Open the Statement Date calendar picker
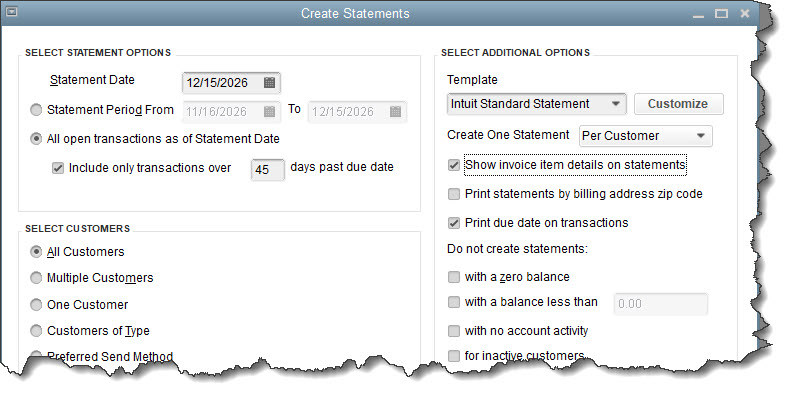This screenshot has height=400, width=795. point(270,83)
